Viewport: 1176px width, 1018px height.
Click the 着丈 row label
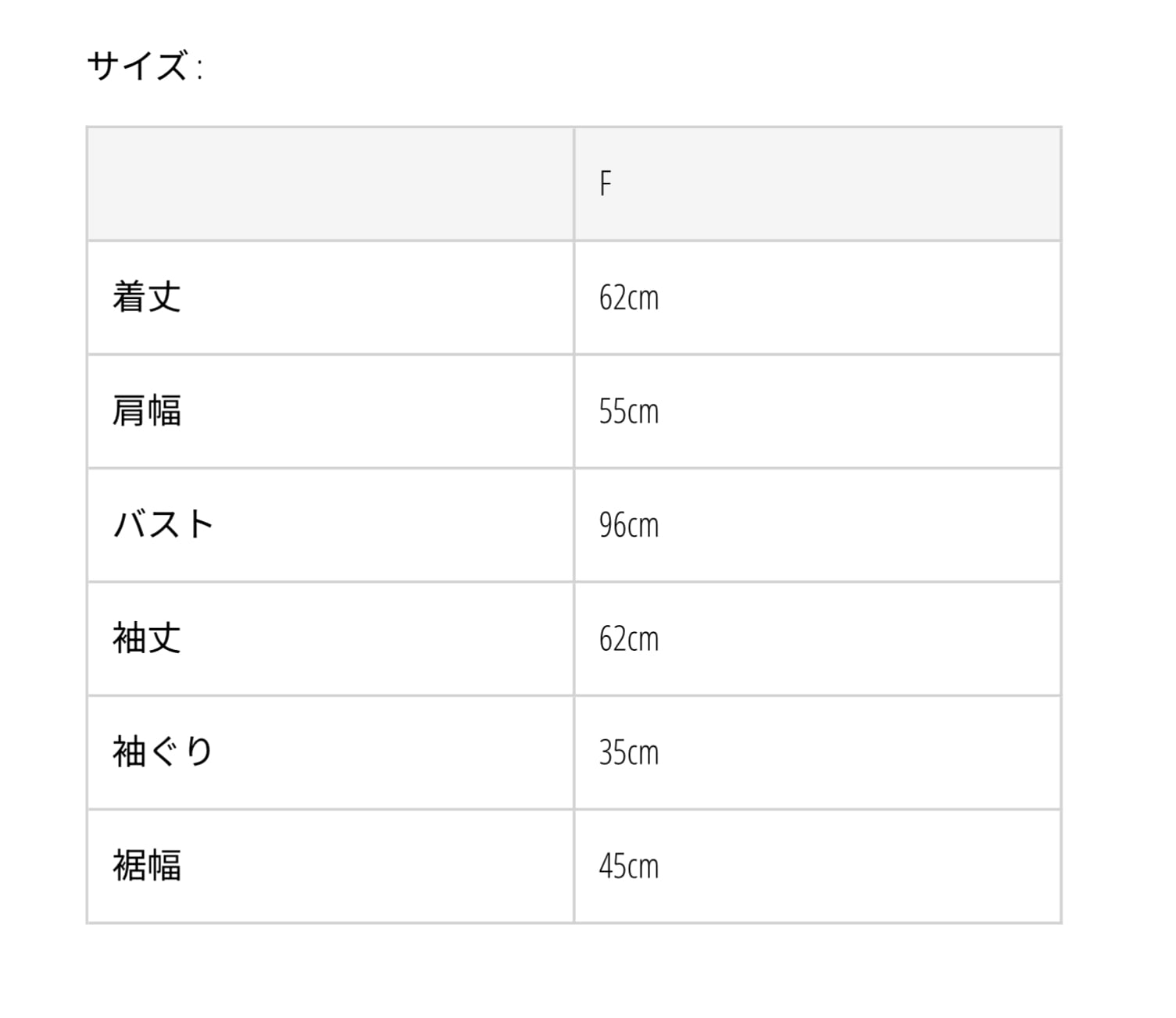(147, 298)
